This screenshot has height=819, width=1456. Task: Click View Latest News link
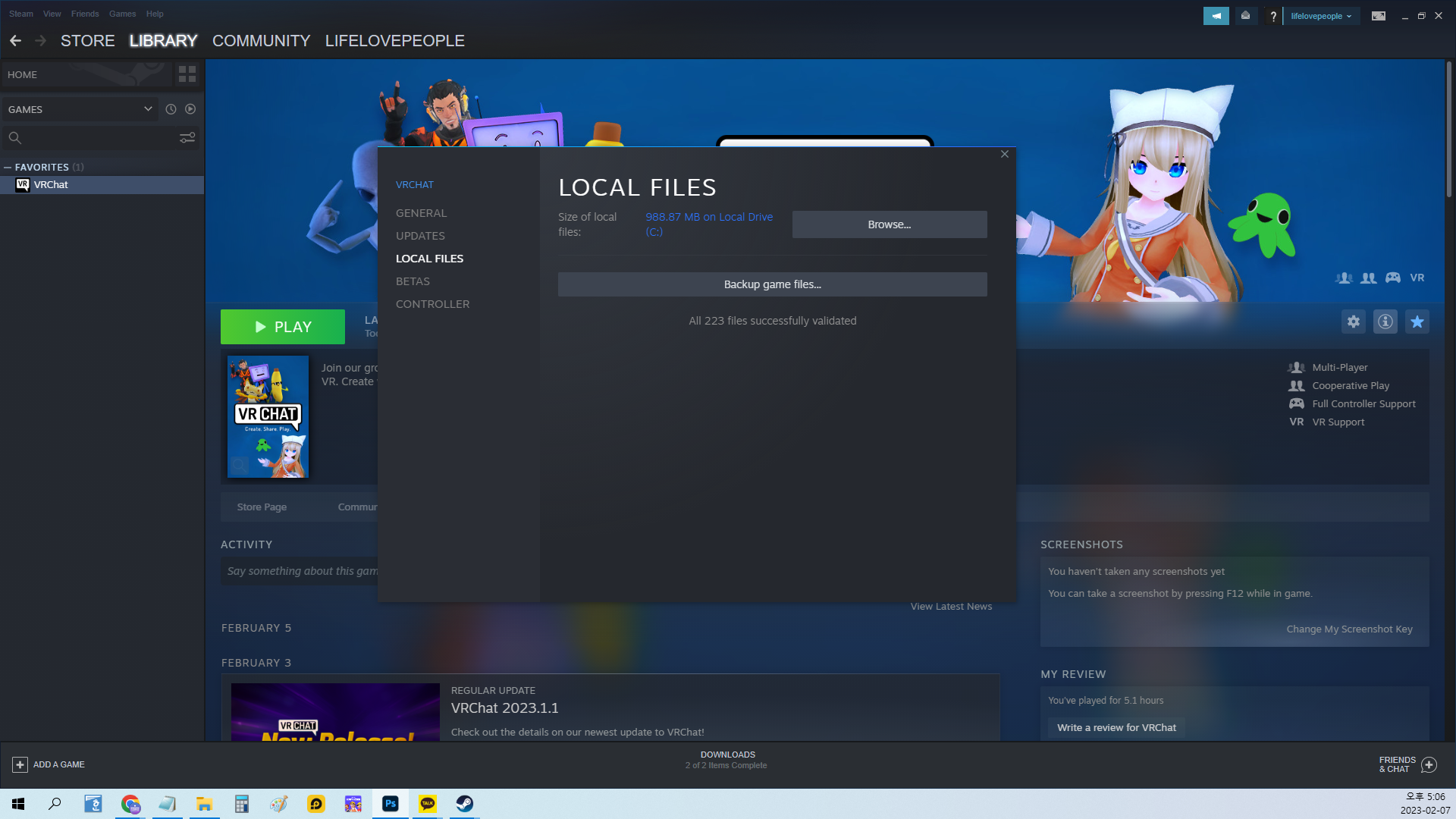(951, 607)
